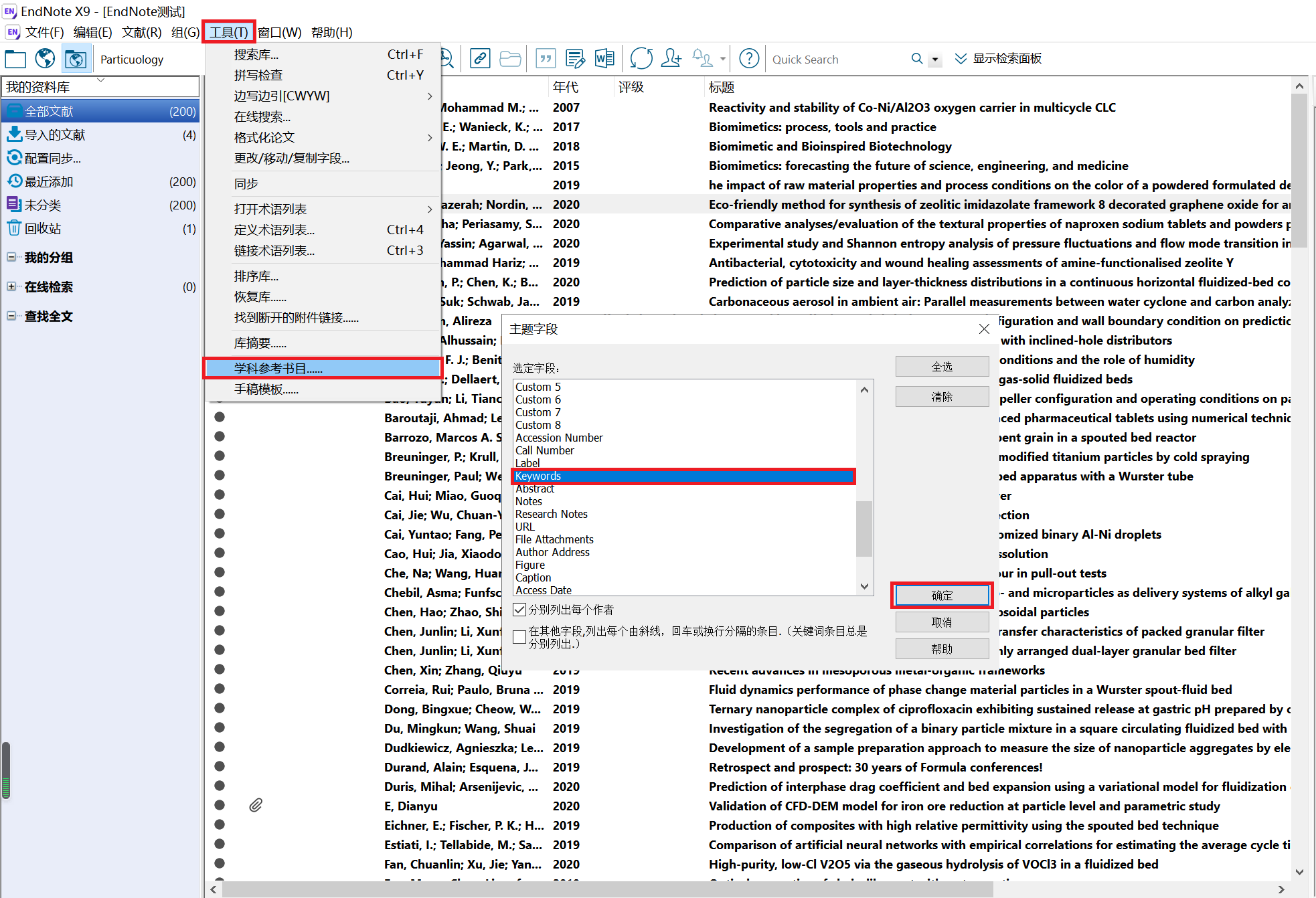The width and height of the screenshot is (1316, 898).
Task: Click the share library person-plus icon
Action: tap(671, 59)
